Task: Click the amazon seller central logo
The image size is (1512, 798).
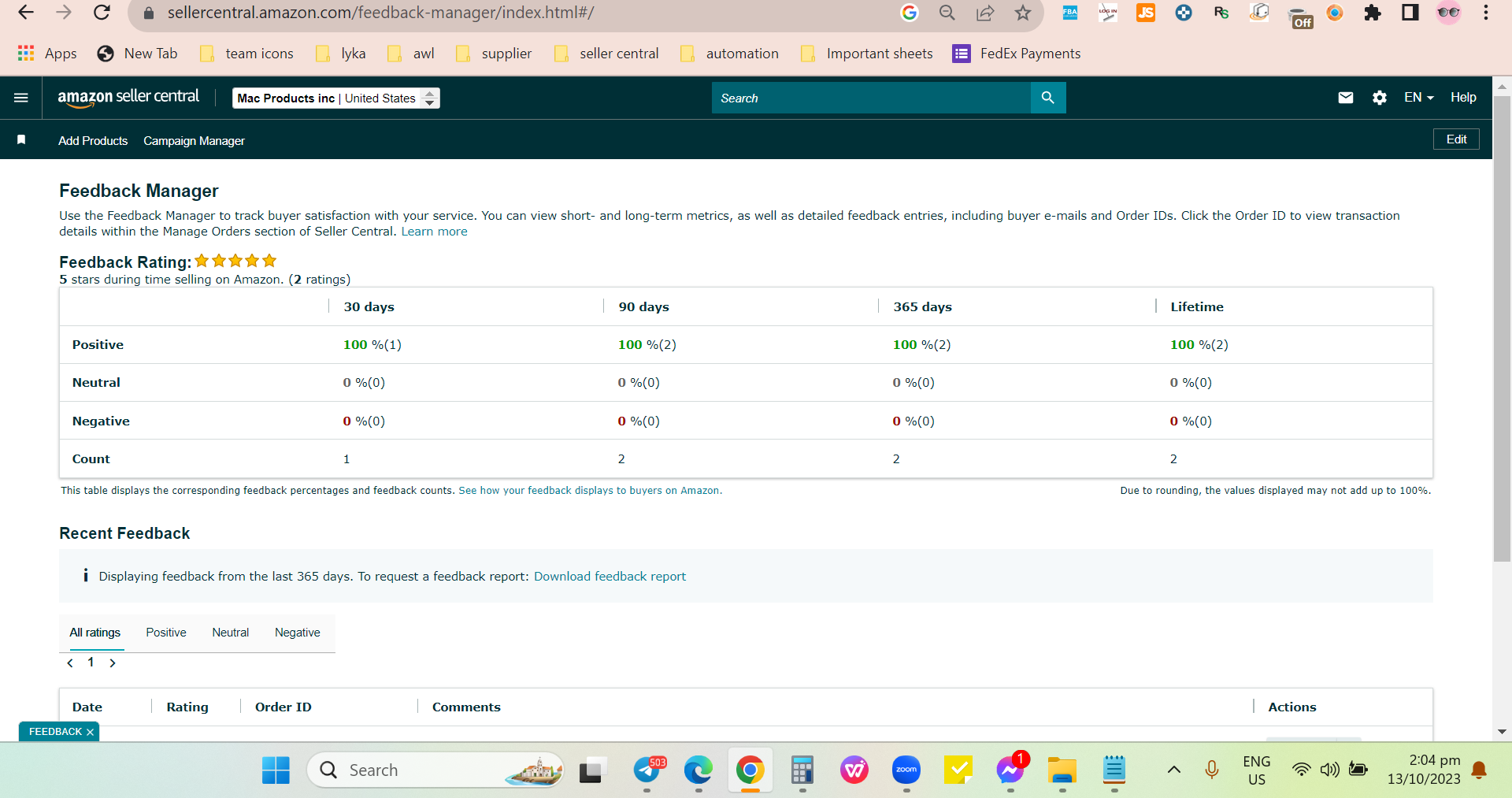Action: 128,97
